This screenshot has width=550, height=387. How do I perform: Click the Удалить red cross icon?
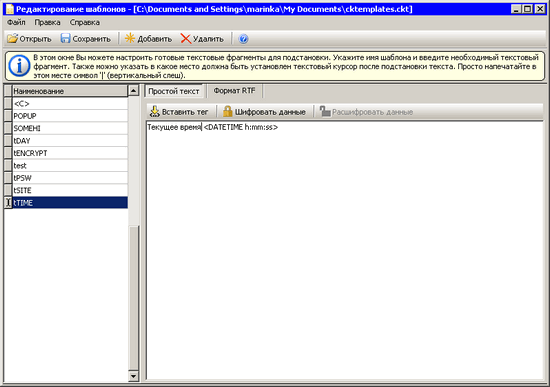click(186, 39)
